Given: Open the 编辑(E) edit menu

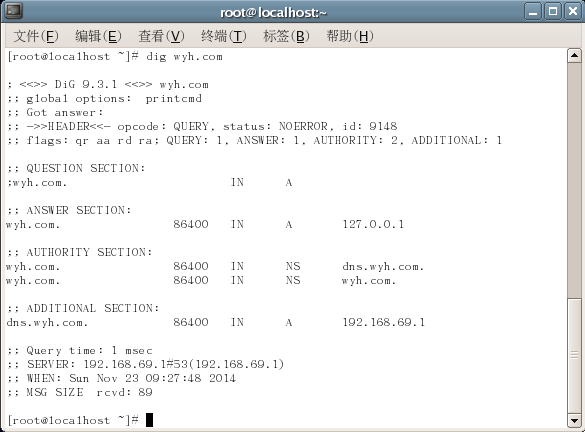Looking at the screenshot, I should (98, 36).
